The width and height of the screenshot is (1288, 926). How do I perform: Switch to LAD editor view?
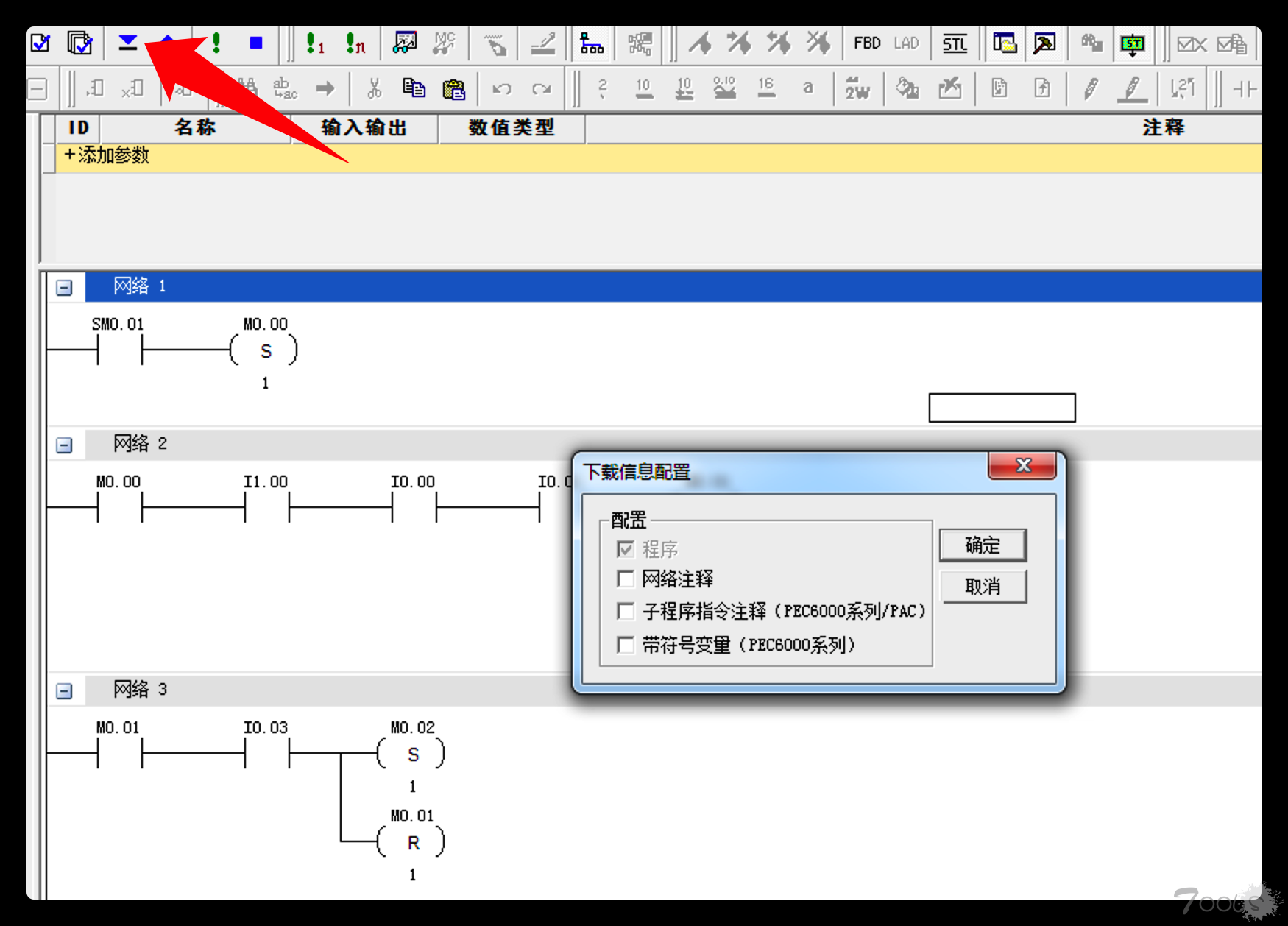pyautogui.click(x=906, y=43)
